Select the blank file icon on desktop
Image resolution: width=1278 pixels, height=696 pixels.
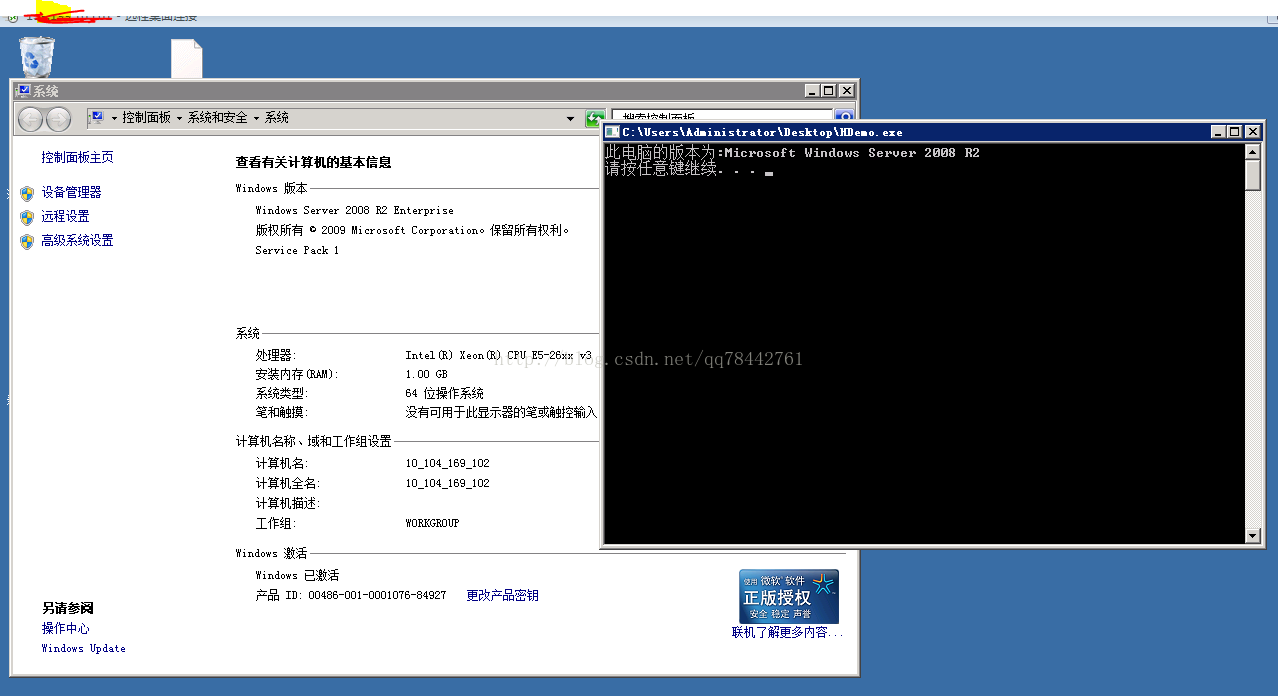tap(187, 59)
